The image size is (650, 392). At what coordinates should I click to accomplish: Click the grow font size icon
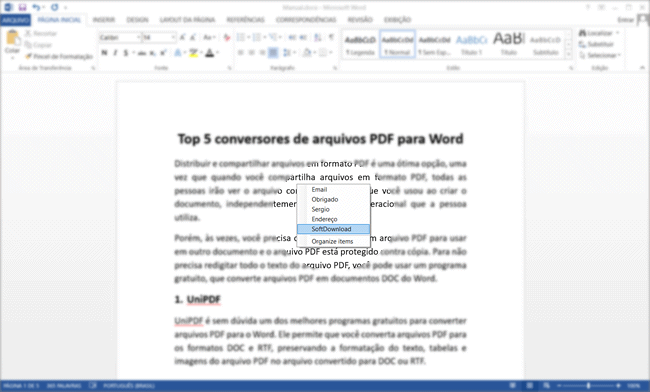coord(182,38)
